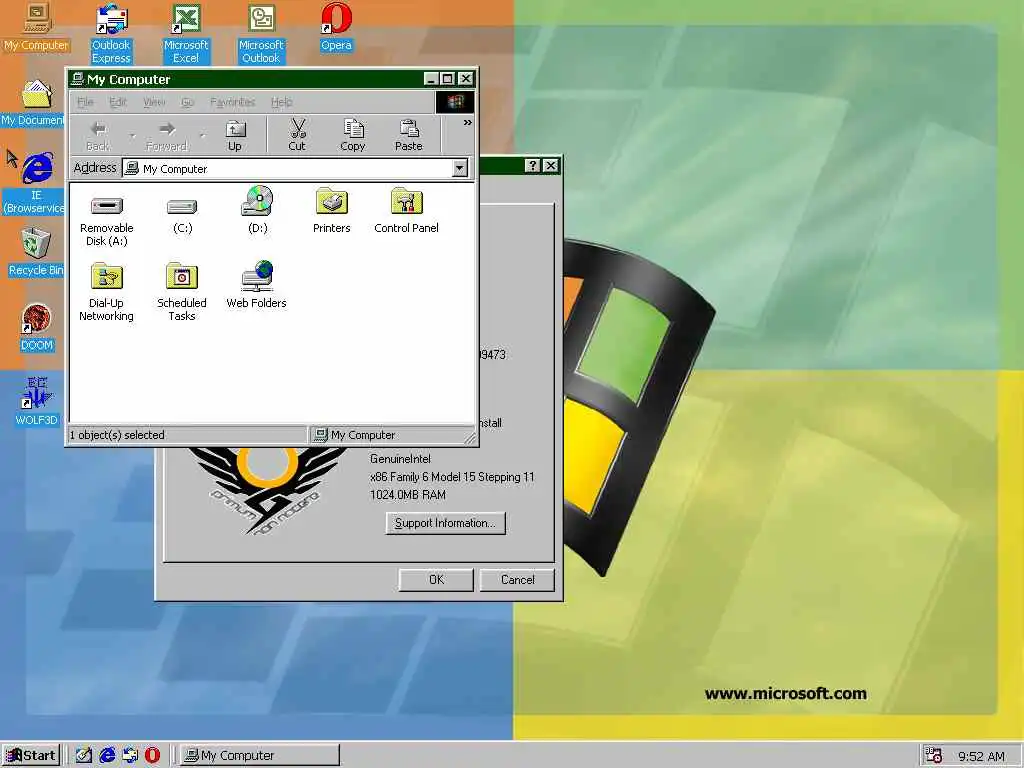This screenshot has height=768, width=1024.
Task: Open the Help menu
Action: (x=281, y=102)
